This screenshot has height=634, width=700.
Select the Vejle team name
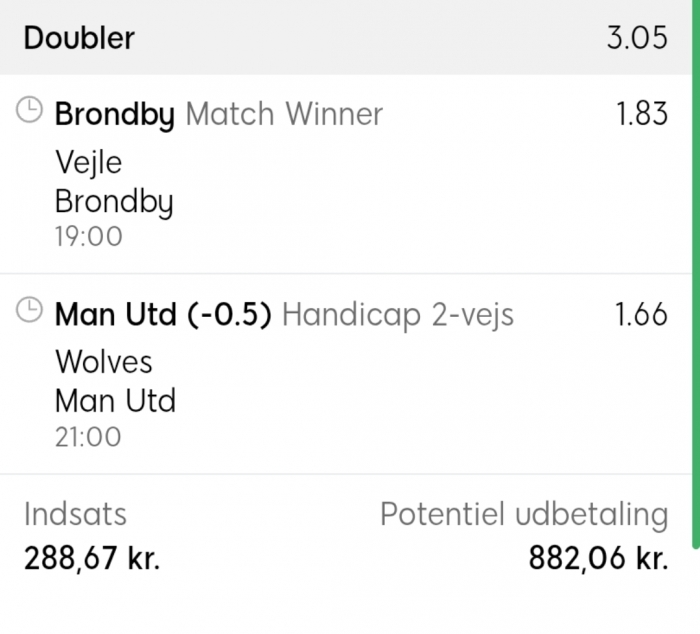coord(88,162)
